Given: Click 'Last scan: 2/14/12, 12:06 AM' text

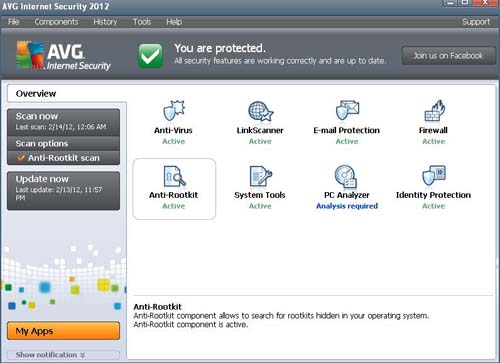Looking at the screenshot, I should tap(61, 127).
